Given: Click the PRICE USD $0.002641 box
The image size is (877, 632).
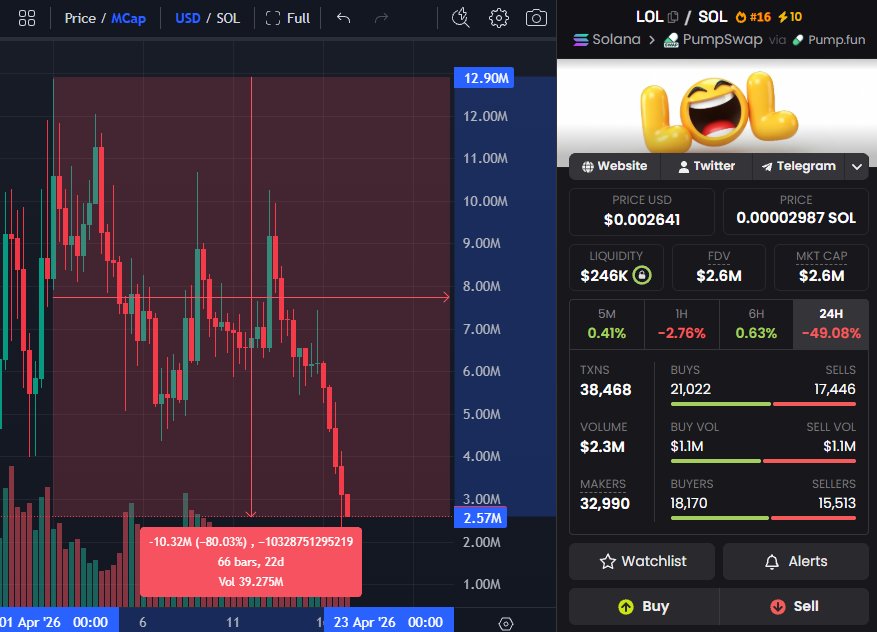Looking at the screenshot, I should point(642,211).
